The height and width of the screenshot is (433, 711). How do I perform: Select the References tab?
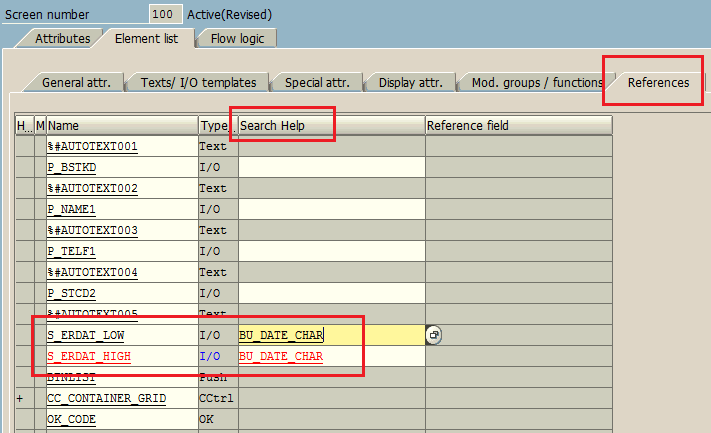(658, 83)
